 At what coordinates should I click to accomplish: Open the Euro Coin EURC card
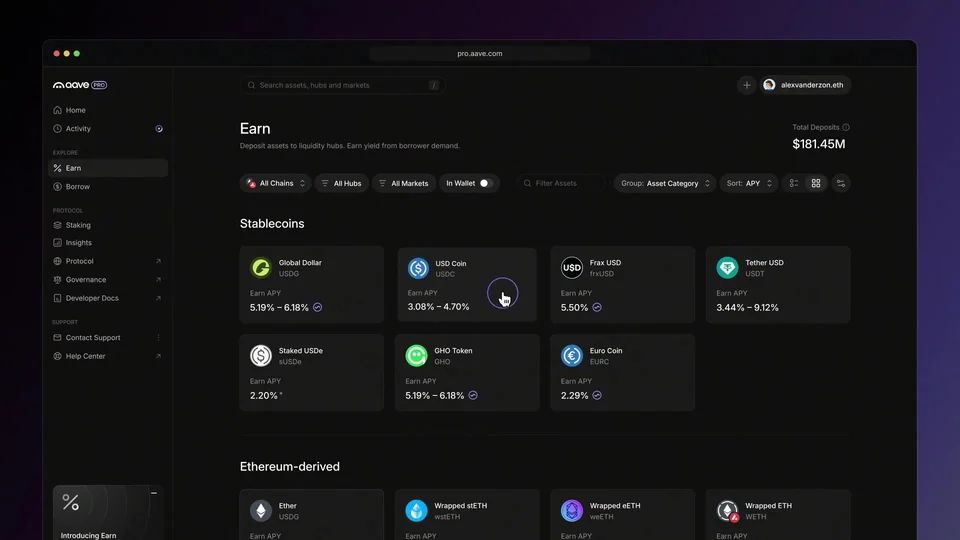point(623,372)
